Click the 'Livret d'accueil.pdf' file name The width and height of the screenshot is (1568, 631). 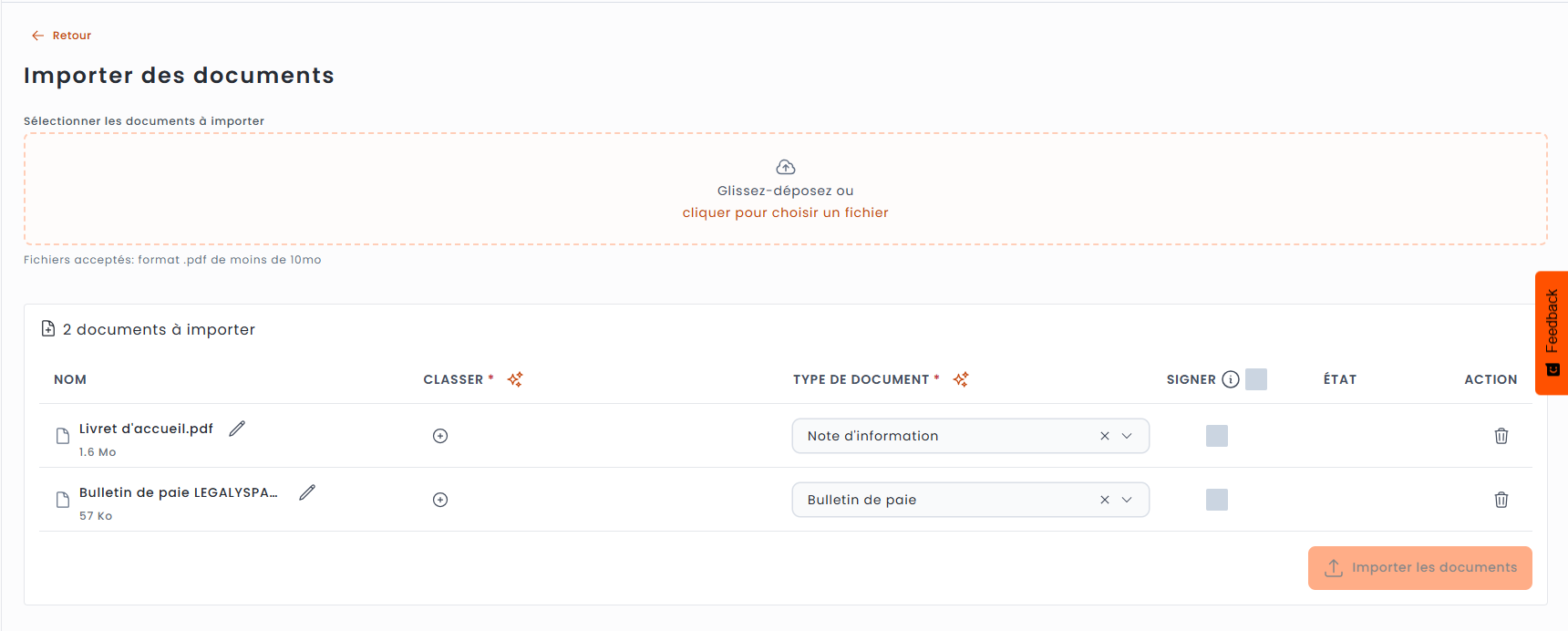pos(146,429)
